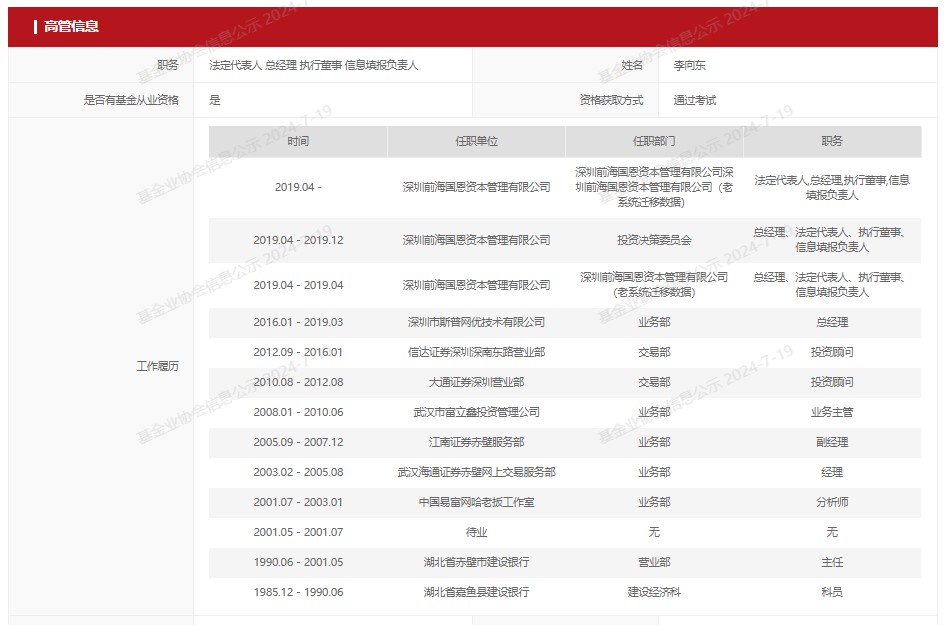Select the date cell 2019.04 - 2019.12

coord(298,240)
